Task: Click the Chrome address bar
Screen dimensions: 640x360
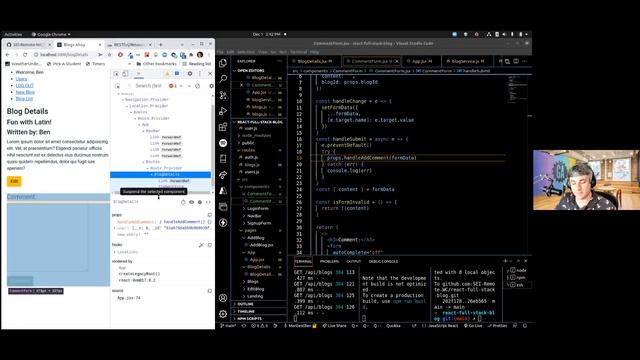Action: pos(65,54)
